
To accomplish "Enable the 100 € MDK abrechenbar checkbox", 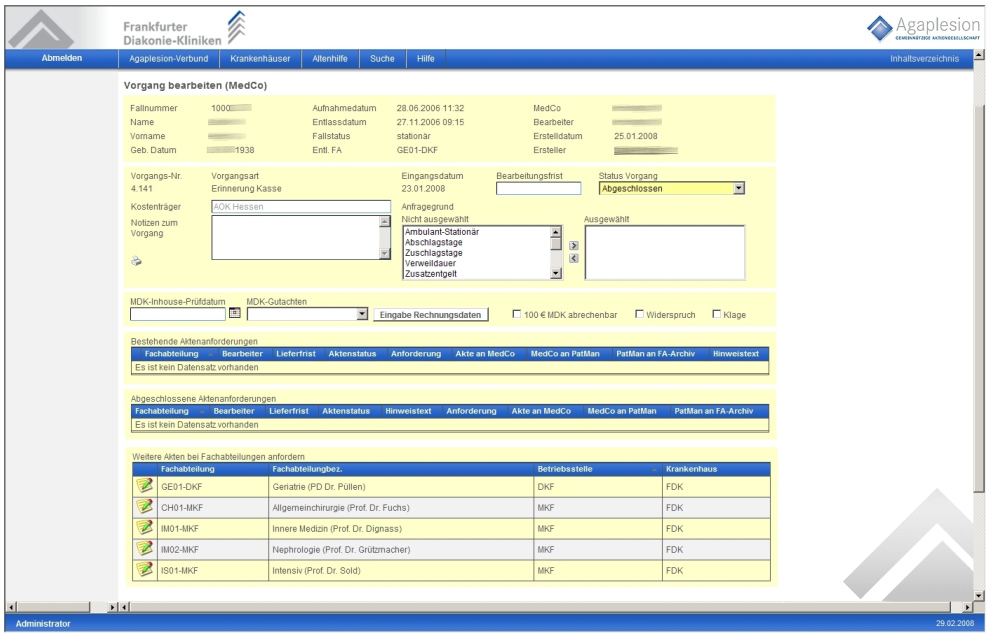I will tap(516, 314).
